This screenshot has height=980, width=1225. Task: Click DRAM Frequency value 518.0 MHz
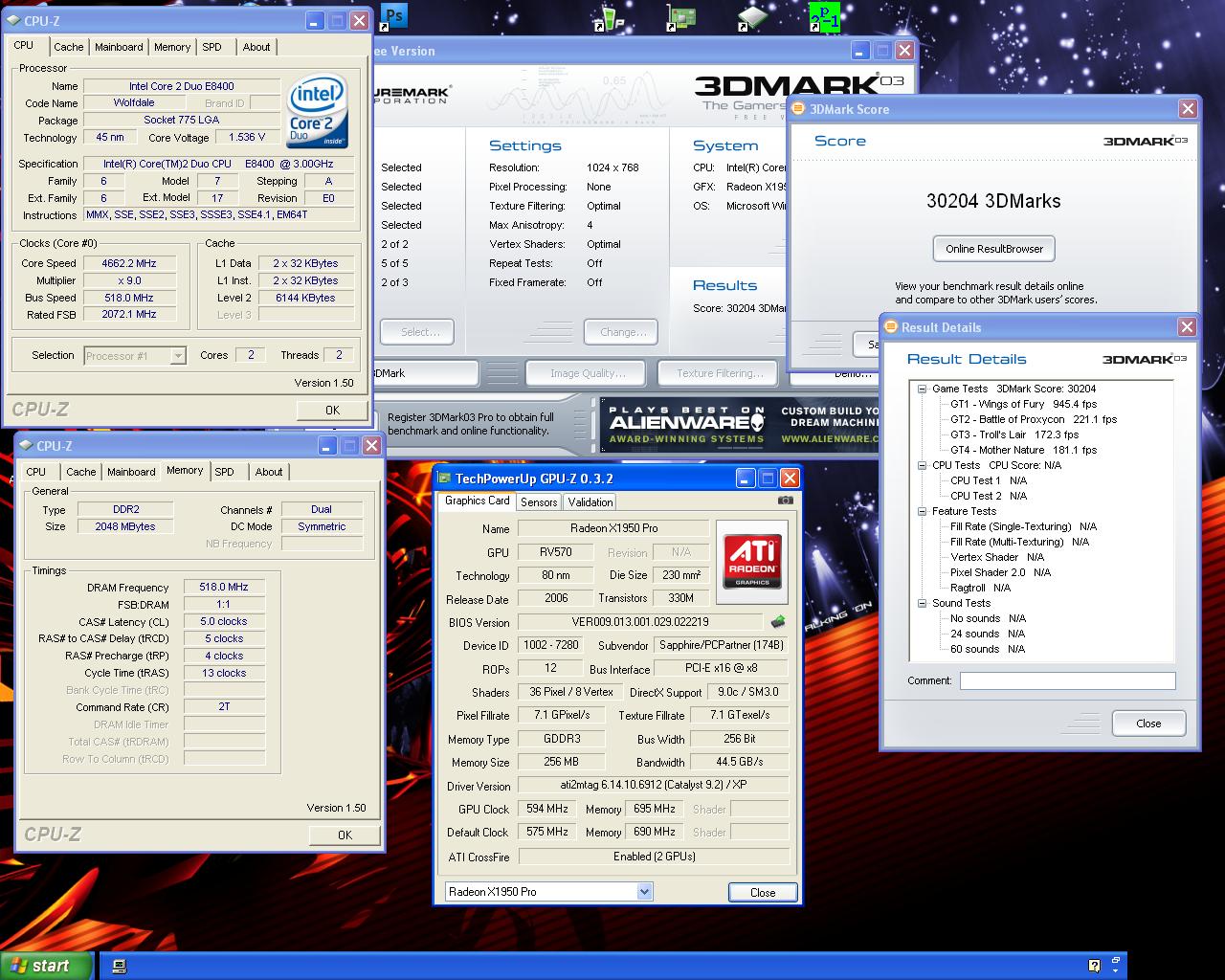pos(224,588)
